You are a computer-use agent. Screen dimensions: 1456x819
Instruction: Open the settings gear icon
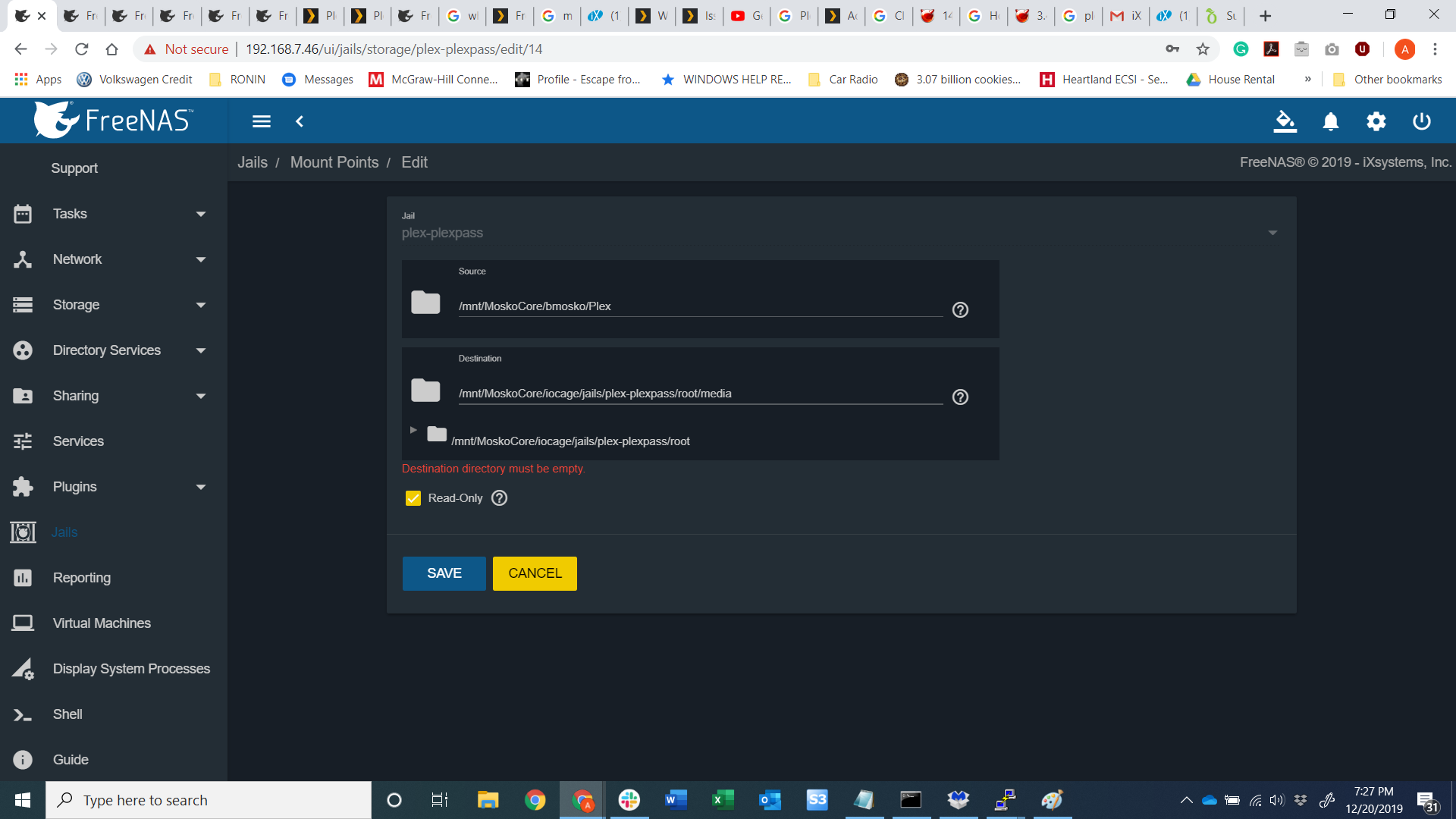(x=1376, y=121)
